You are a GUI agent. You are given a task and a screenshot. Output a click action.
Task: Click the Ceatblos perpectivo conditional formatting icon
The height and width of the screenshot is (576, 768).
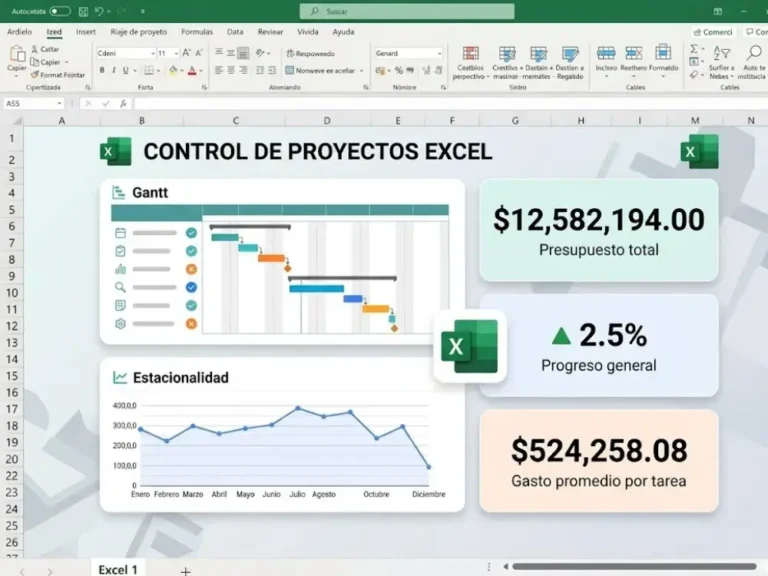point(470,53)
